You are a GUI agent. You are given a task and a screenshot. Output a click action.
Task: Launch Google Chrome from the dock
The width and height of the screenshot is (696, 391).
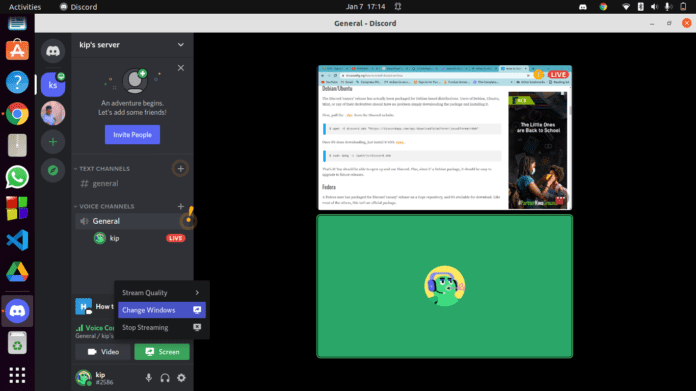click(x=17, y=114)
